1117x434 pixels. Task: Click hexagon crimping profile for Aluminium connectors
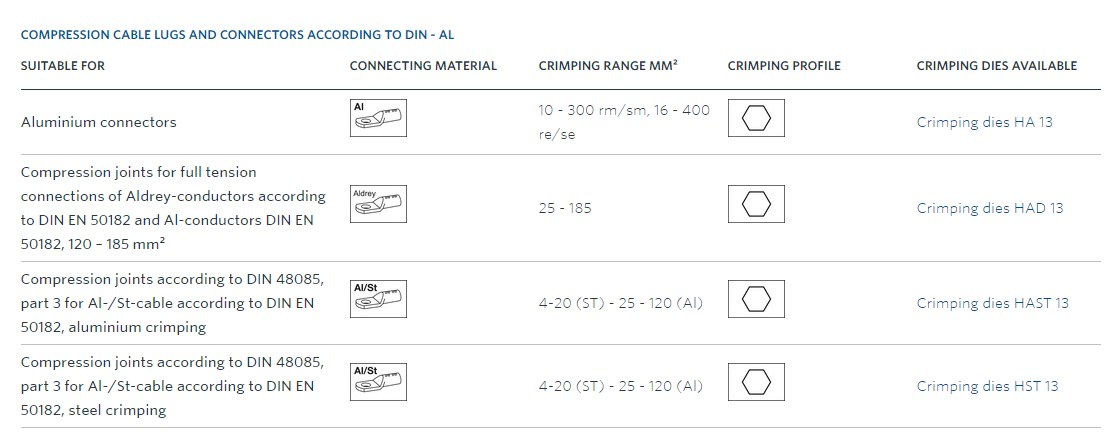[756, 118]
